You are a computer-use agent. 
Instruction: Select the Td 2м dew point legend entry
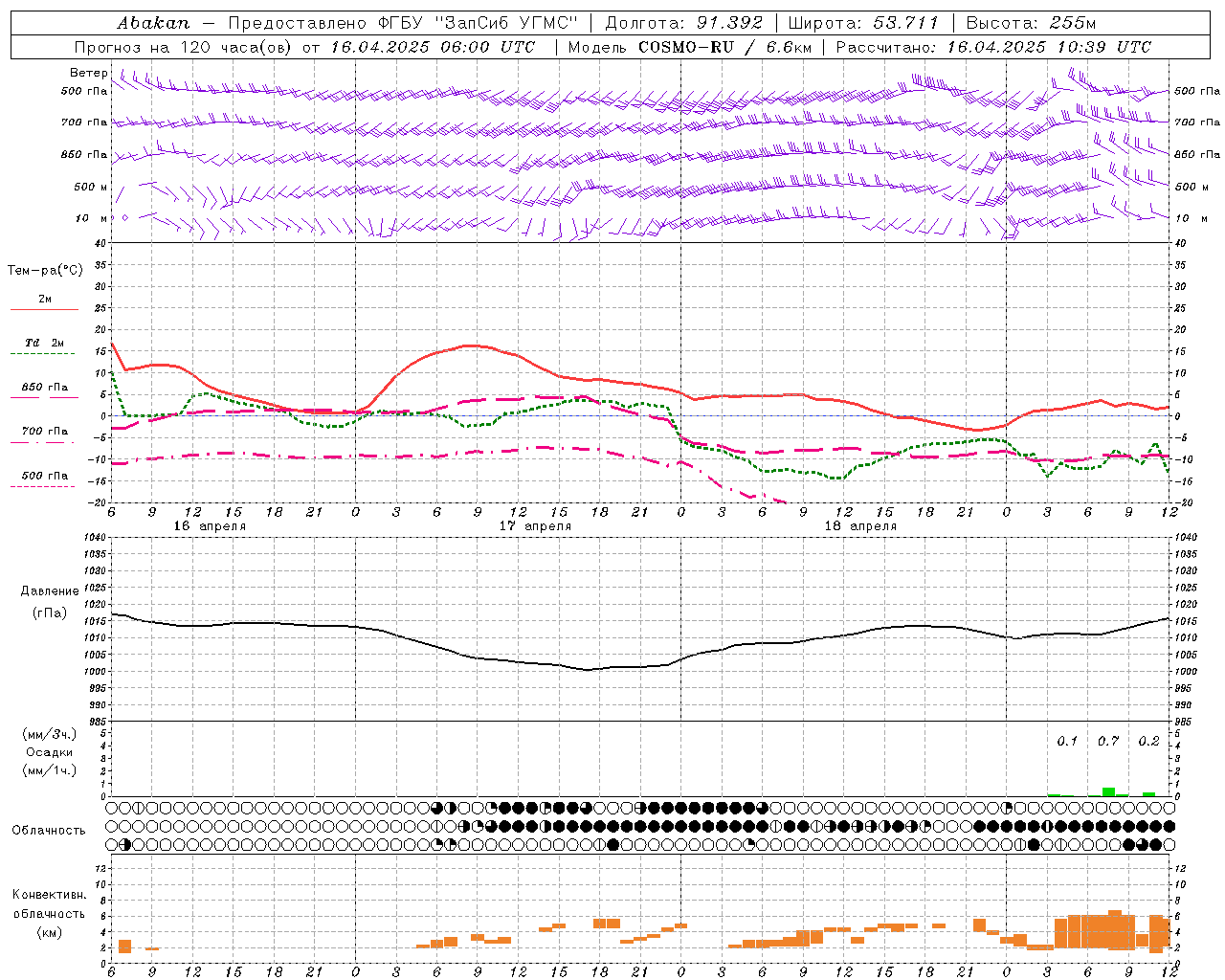point(45,343)
